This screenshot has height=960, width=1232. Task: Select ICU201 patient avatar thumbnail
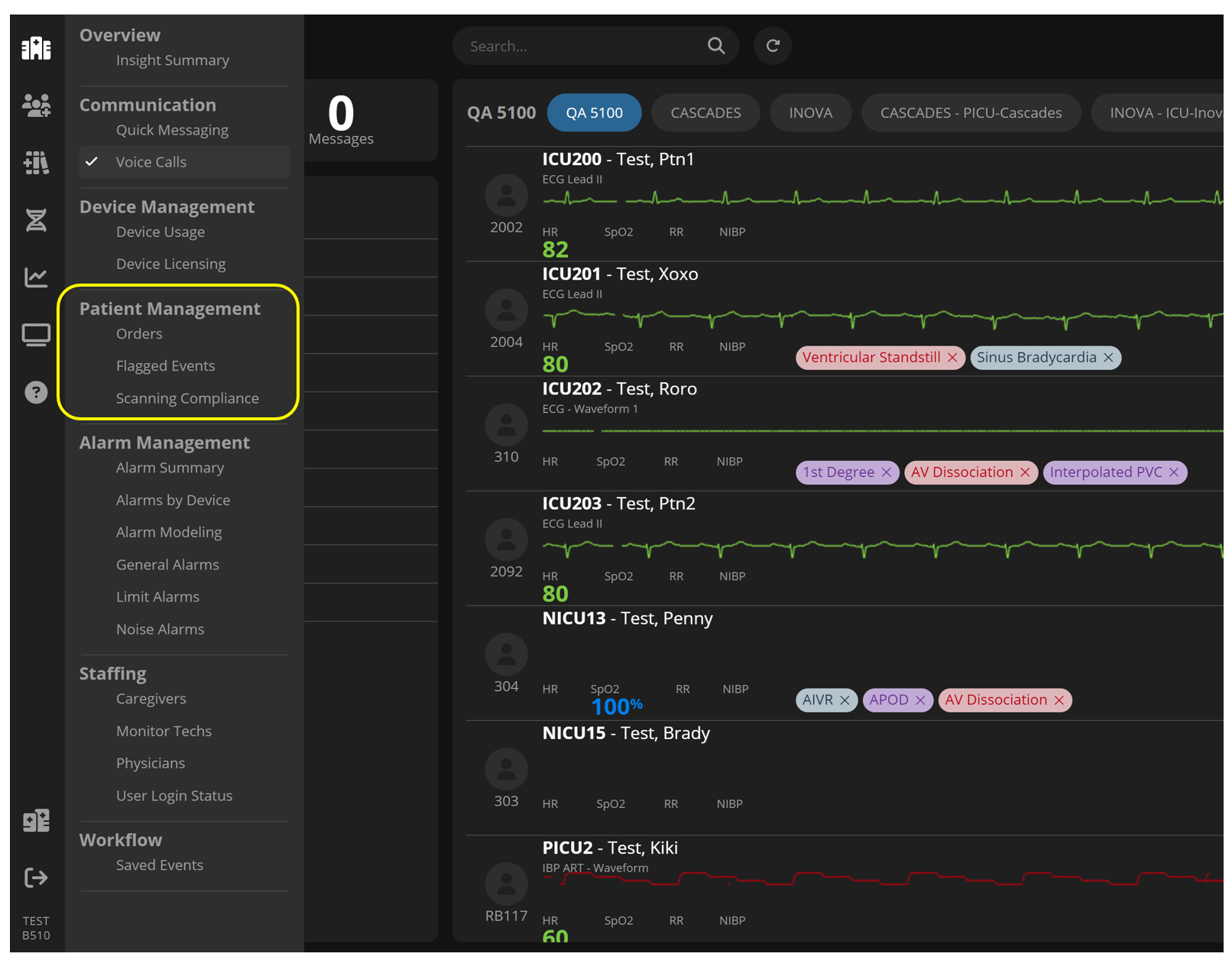[506, 310]
